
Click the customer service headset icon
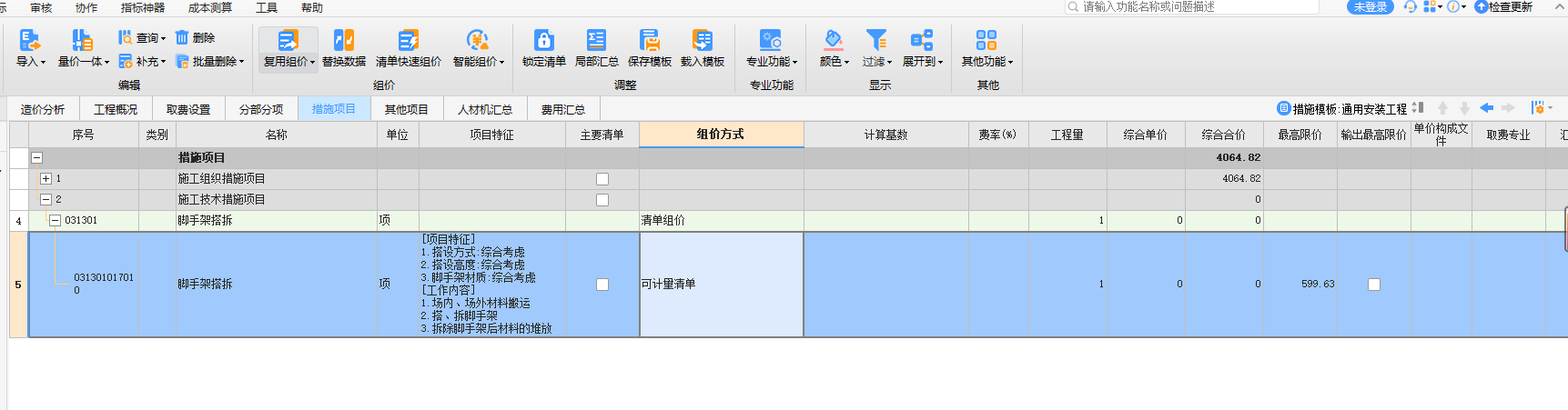tap(1410, 6)
